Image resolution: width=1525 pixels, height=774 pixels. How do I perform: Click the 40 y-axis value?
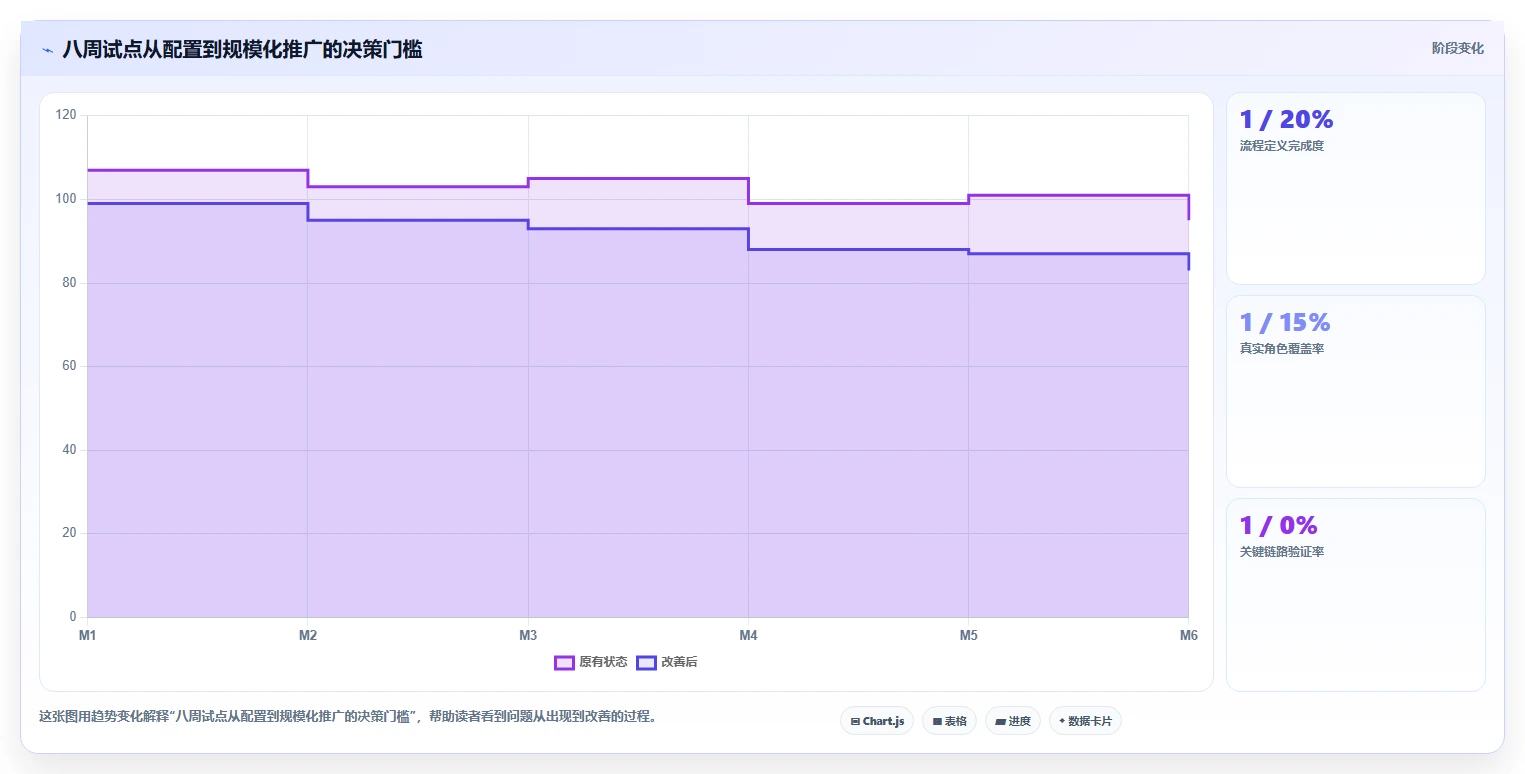pyautogui.click(x=69, y=450)
